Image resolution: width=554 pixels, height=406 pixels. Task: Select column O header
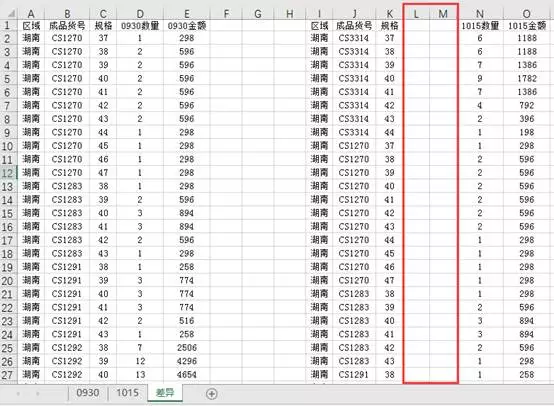coord(526,14)
